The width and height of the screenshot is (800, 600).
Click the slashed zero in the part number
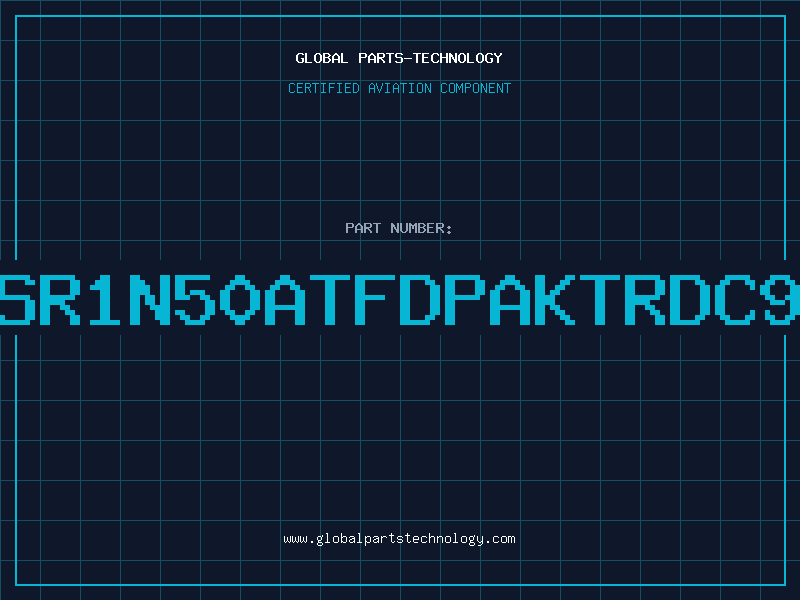tap(240, 299)
